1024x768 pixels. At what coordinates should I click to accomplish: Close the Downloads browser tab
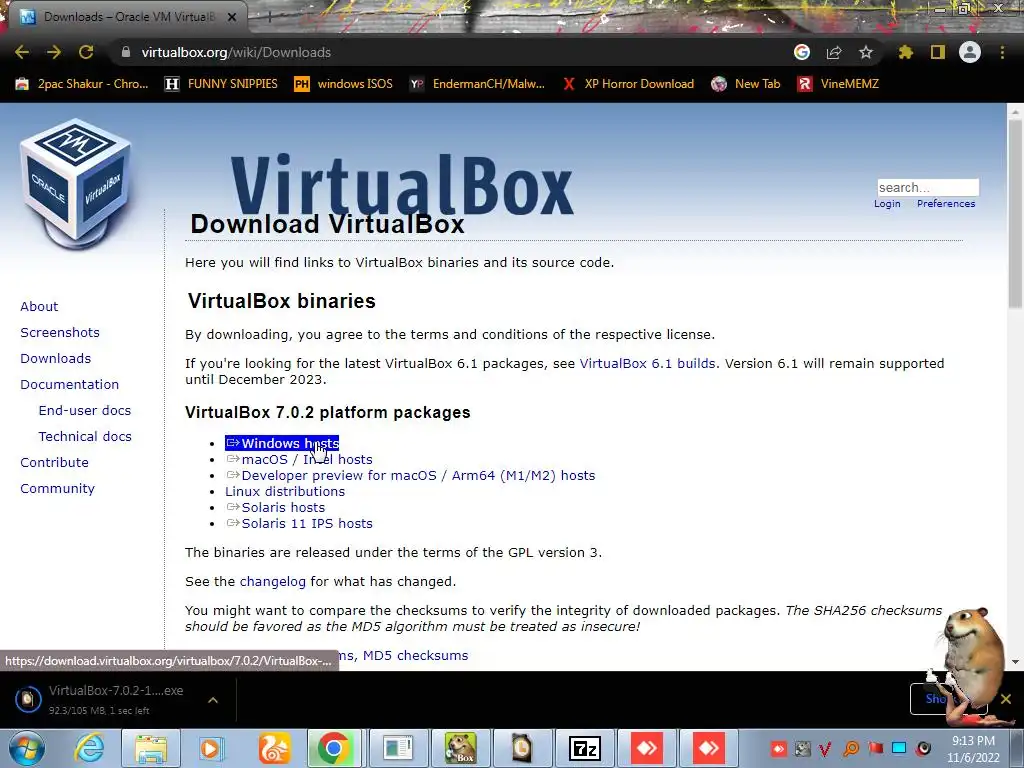pyautogui.click(x=232, y=17)
